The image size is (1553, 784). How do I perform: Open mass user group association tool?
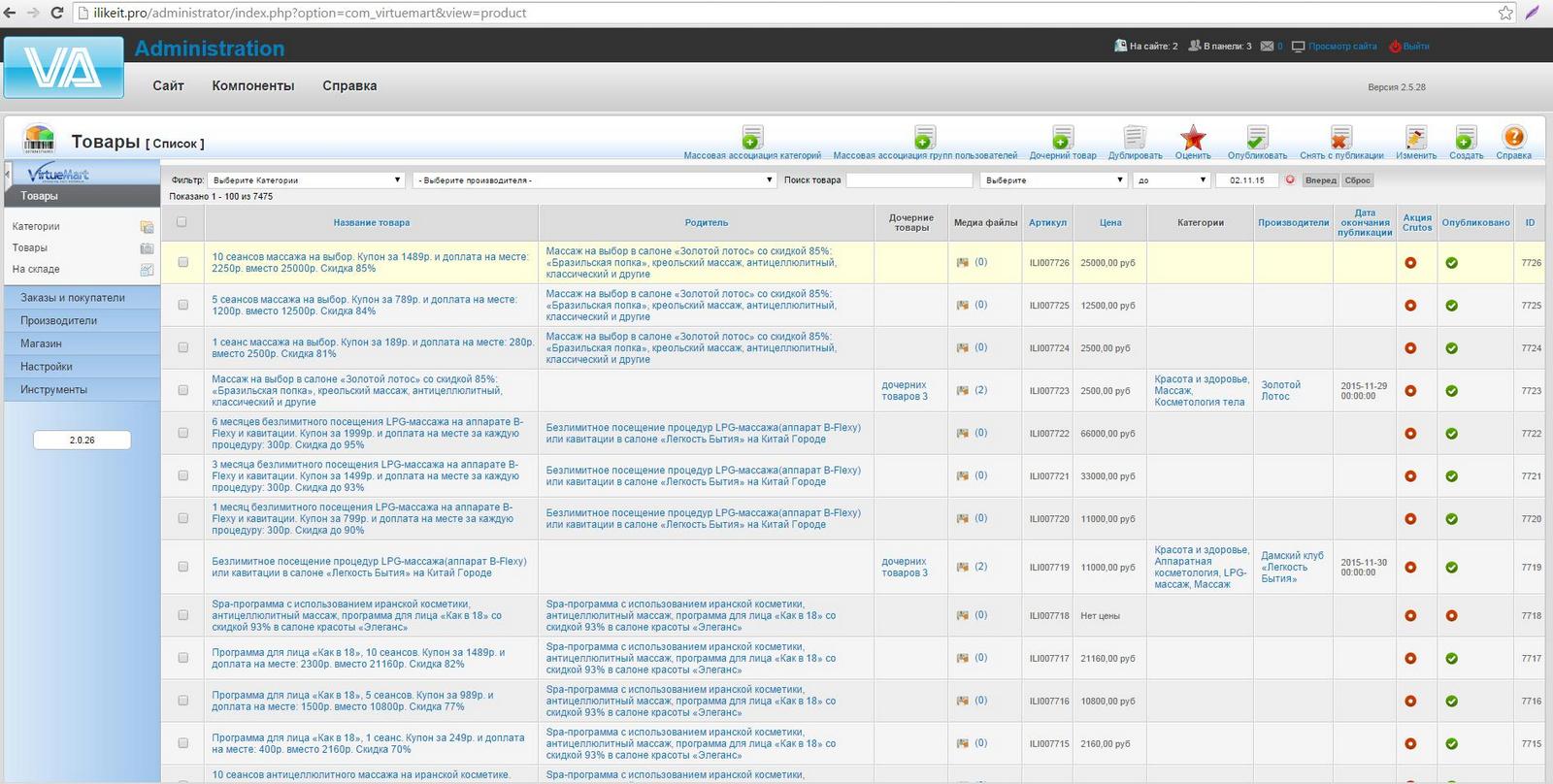925,137
